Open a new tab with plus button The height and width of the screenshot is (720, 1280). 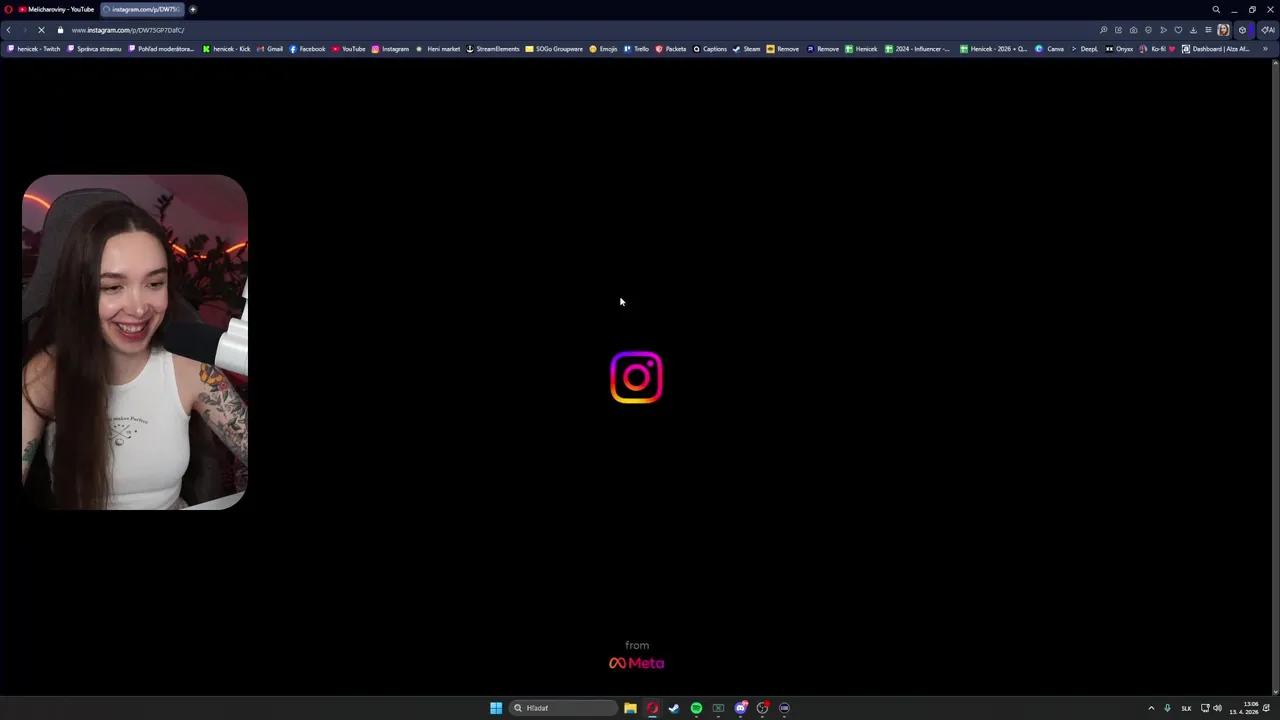[x=193, y=9]
